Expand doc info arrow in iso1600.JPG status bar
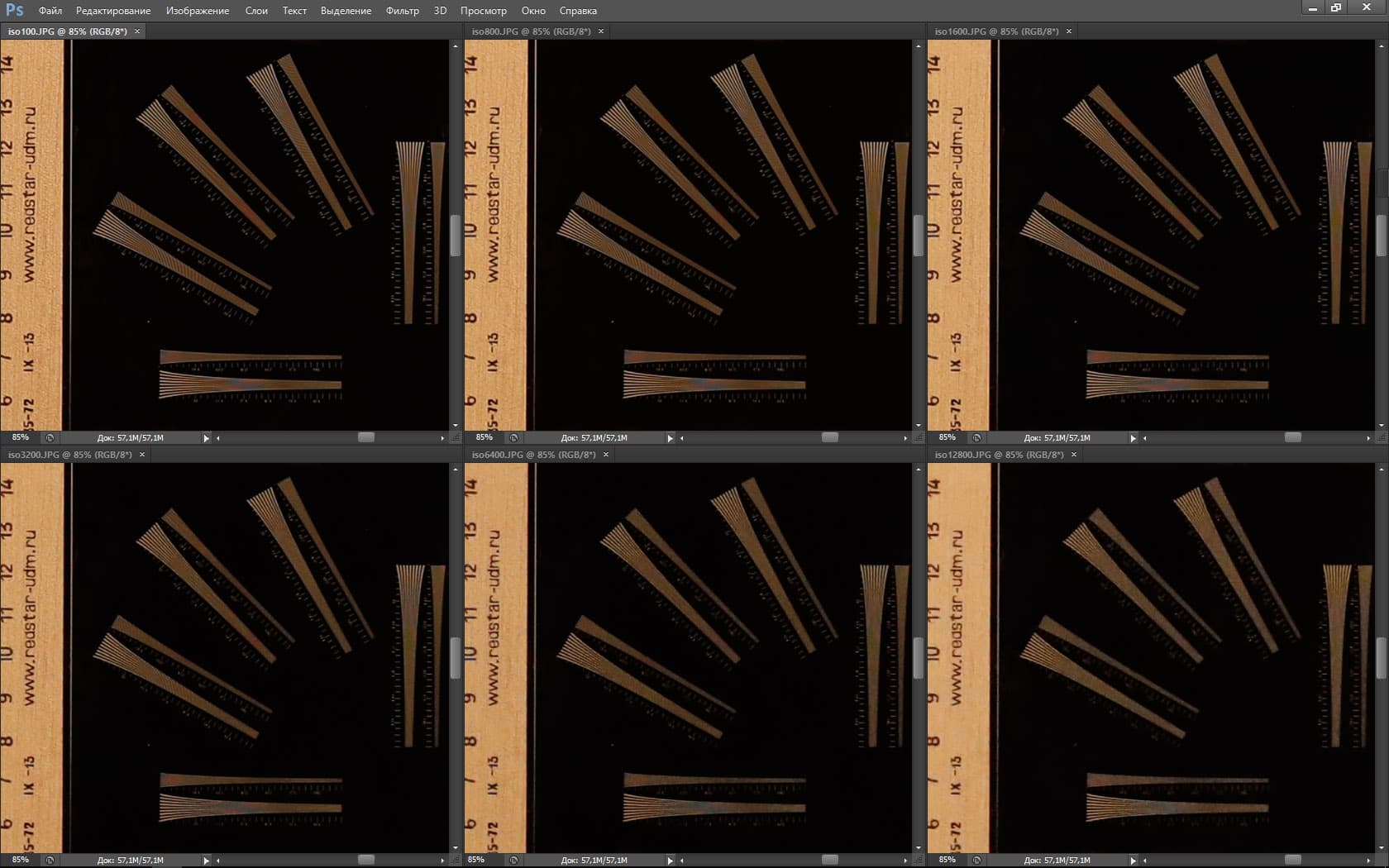Viewport: 1389px width, 868px height. [1133, 438]
